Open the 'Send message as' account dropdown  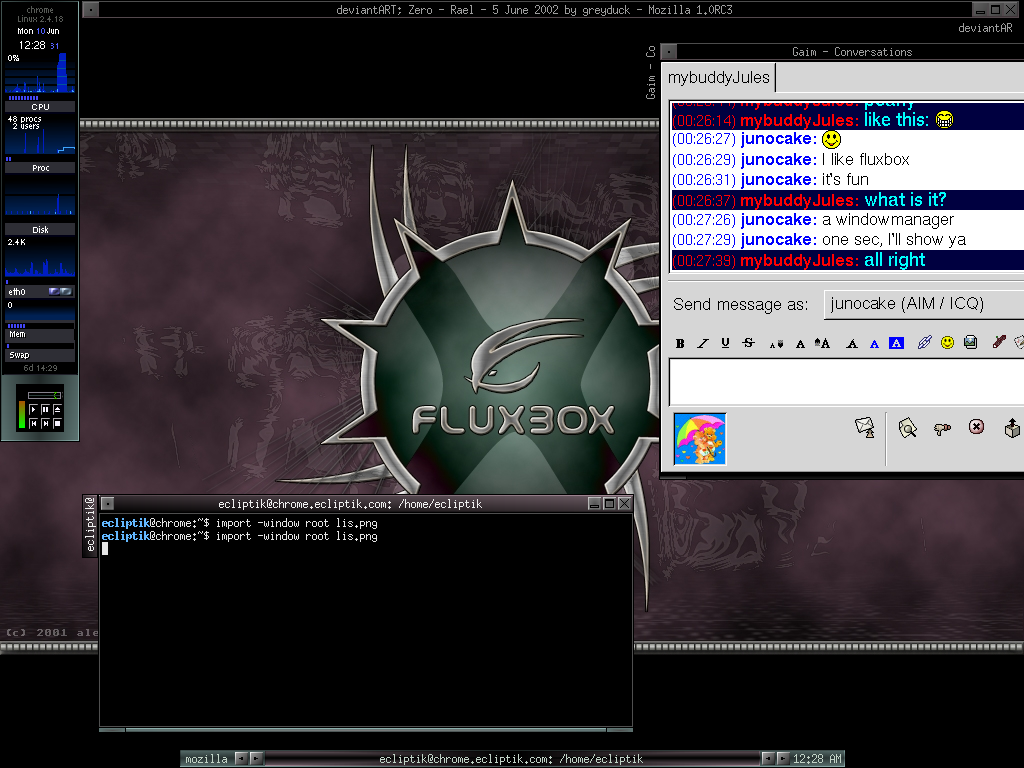[x=922, y=304]
